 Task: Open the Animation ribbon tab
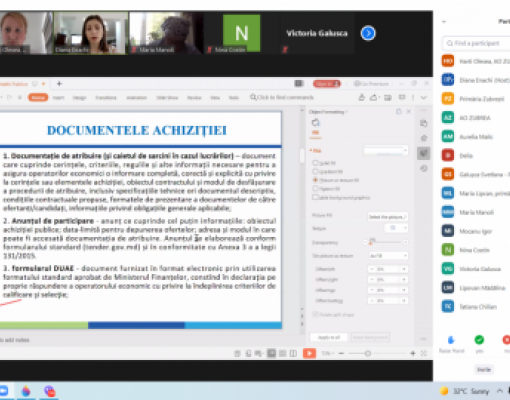pyautogui.click(x=137, y=98)
